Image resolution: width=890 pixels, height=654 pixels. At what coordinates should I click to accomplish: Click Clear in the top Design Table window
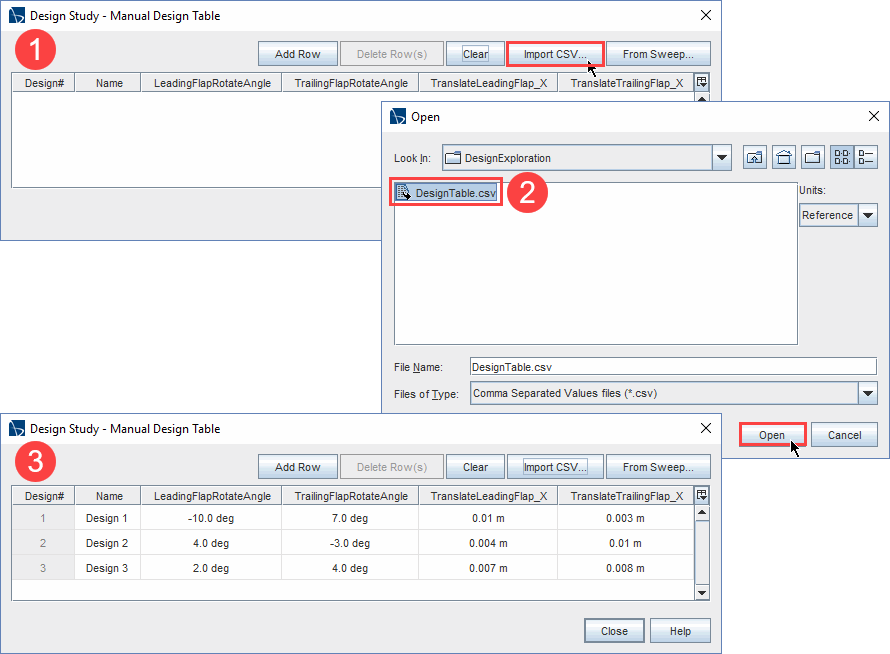click(x=475, y=54)
